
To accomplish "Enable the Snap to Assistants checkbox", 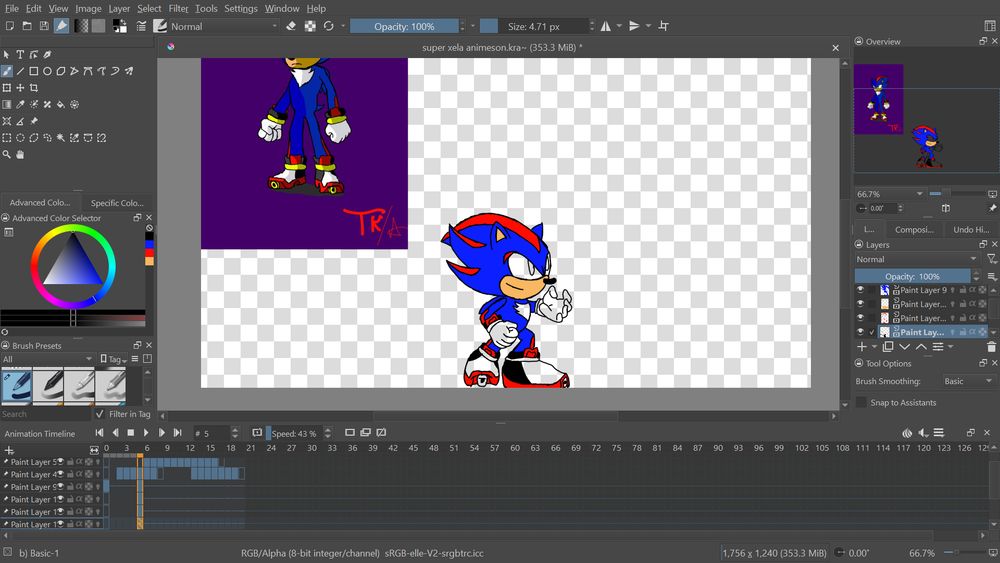I will tap(861, 402).
